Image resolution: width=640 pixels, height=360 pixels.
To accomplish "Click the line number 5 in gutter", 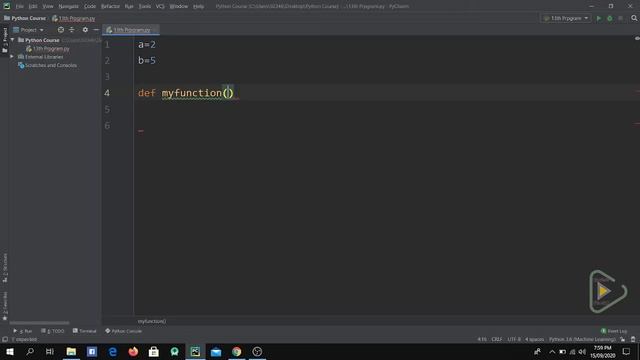I will coord(107,109).
